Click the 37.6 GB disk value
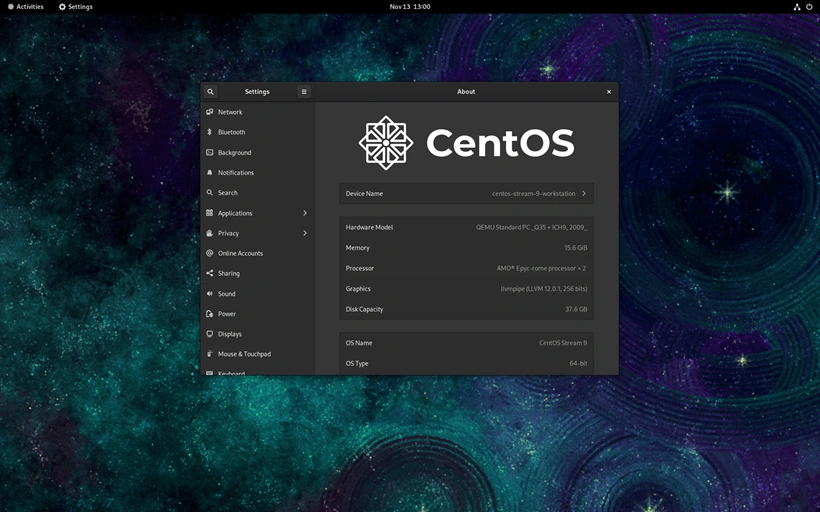Image resolution: width=820 pixels, height=512 pixels. (576, 309)
